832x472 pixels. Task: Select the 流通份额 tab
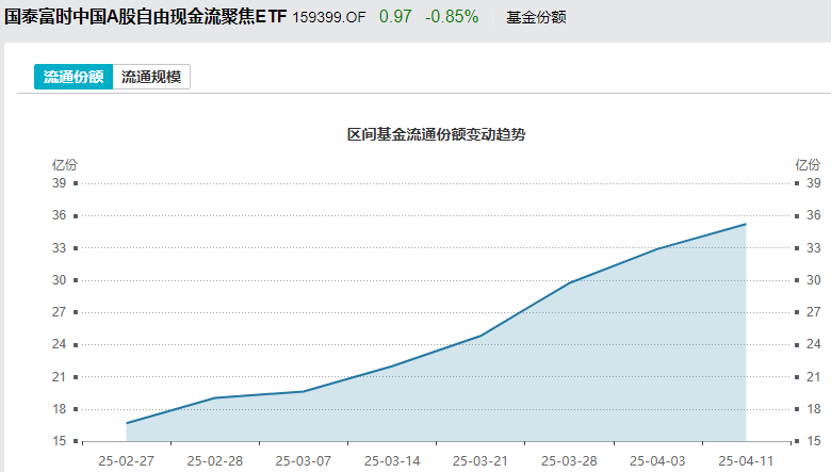(73, 77)
